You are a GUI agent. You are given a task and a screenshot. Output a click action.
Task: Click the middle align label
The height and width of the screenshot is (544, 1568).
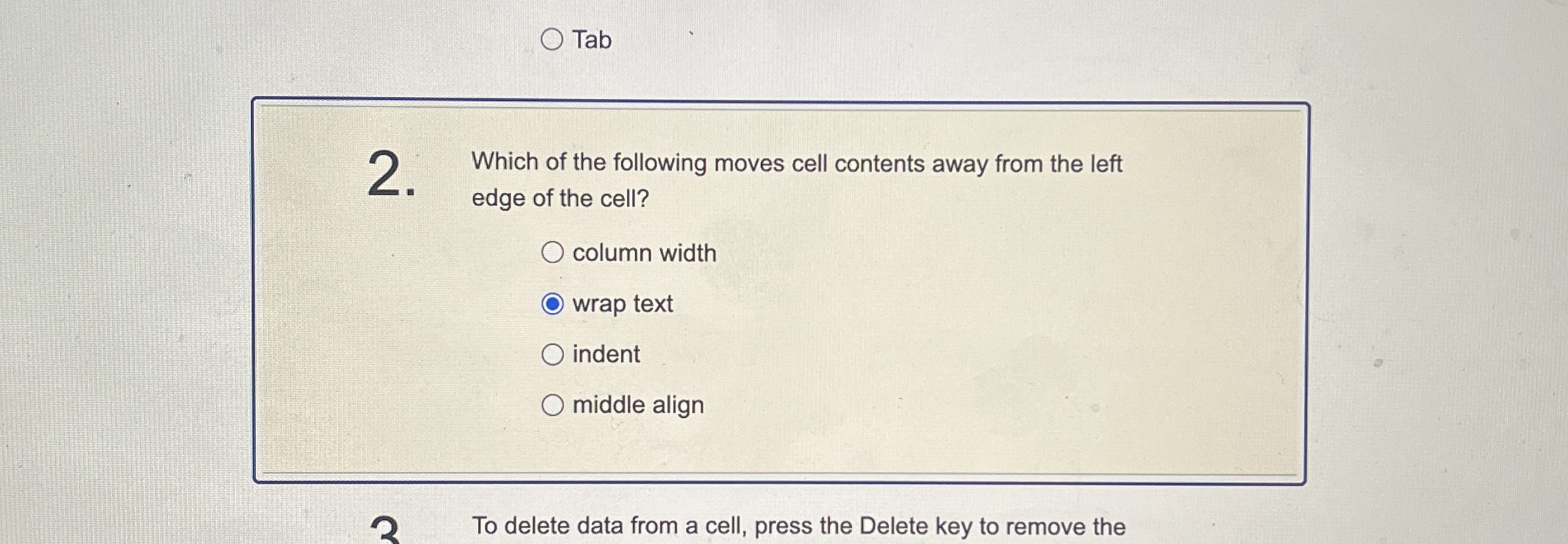(x=636, y=404)
